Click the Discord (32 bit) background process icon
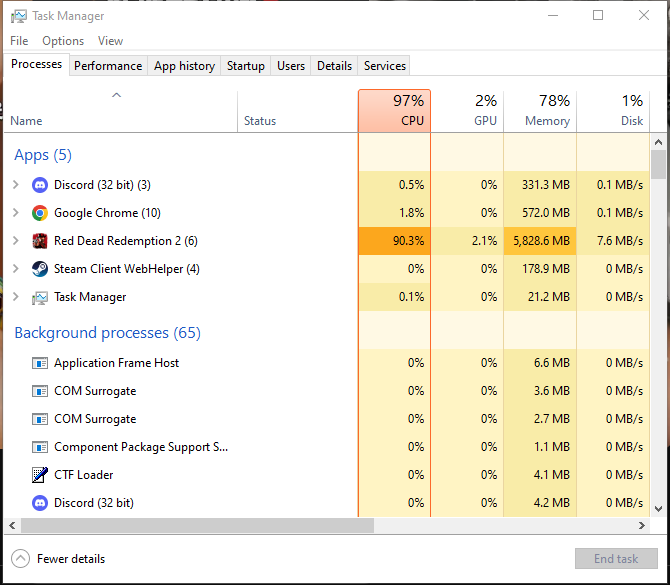Screen dimensions: 670x585 [40, 503]
